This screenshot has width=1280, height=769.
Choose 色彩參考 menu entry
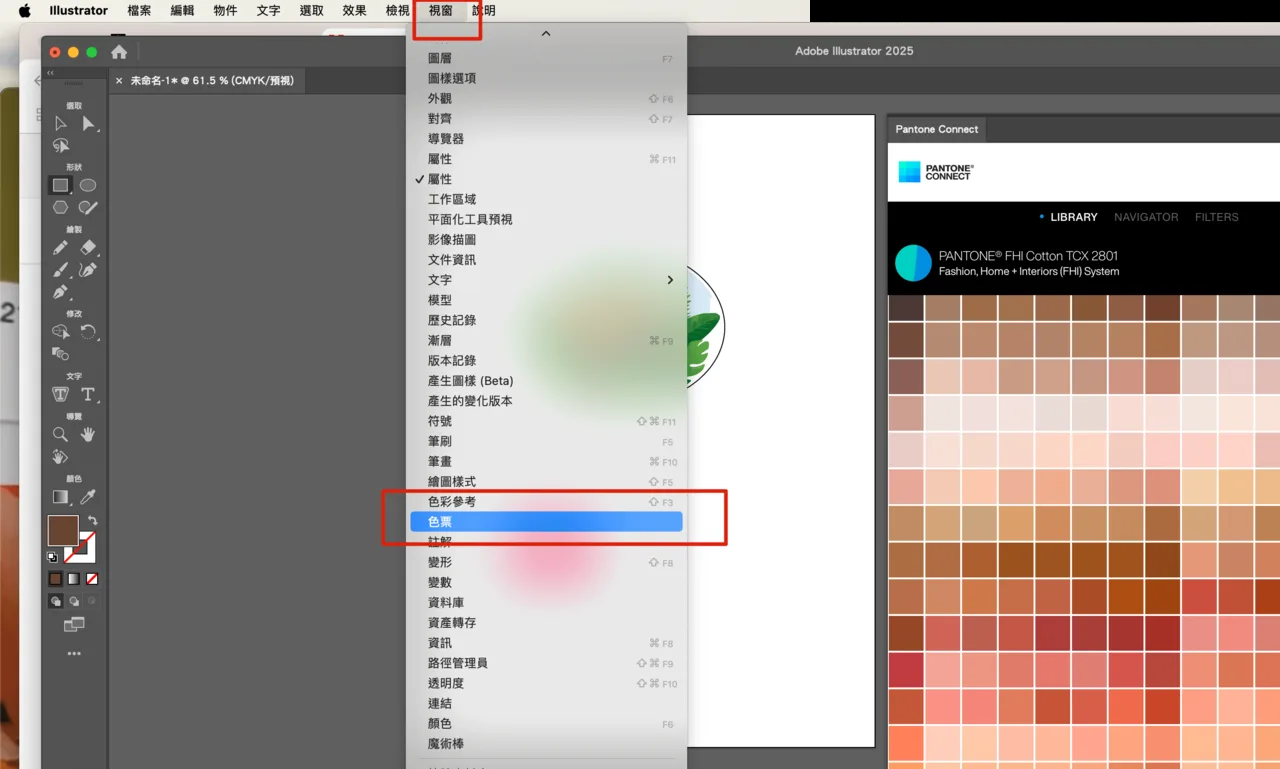[546, 502]
